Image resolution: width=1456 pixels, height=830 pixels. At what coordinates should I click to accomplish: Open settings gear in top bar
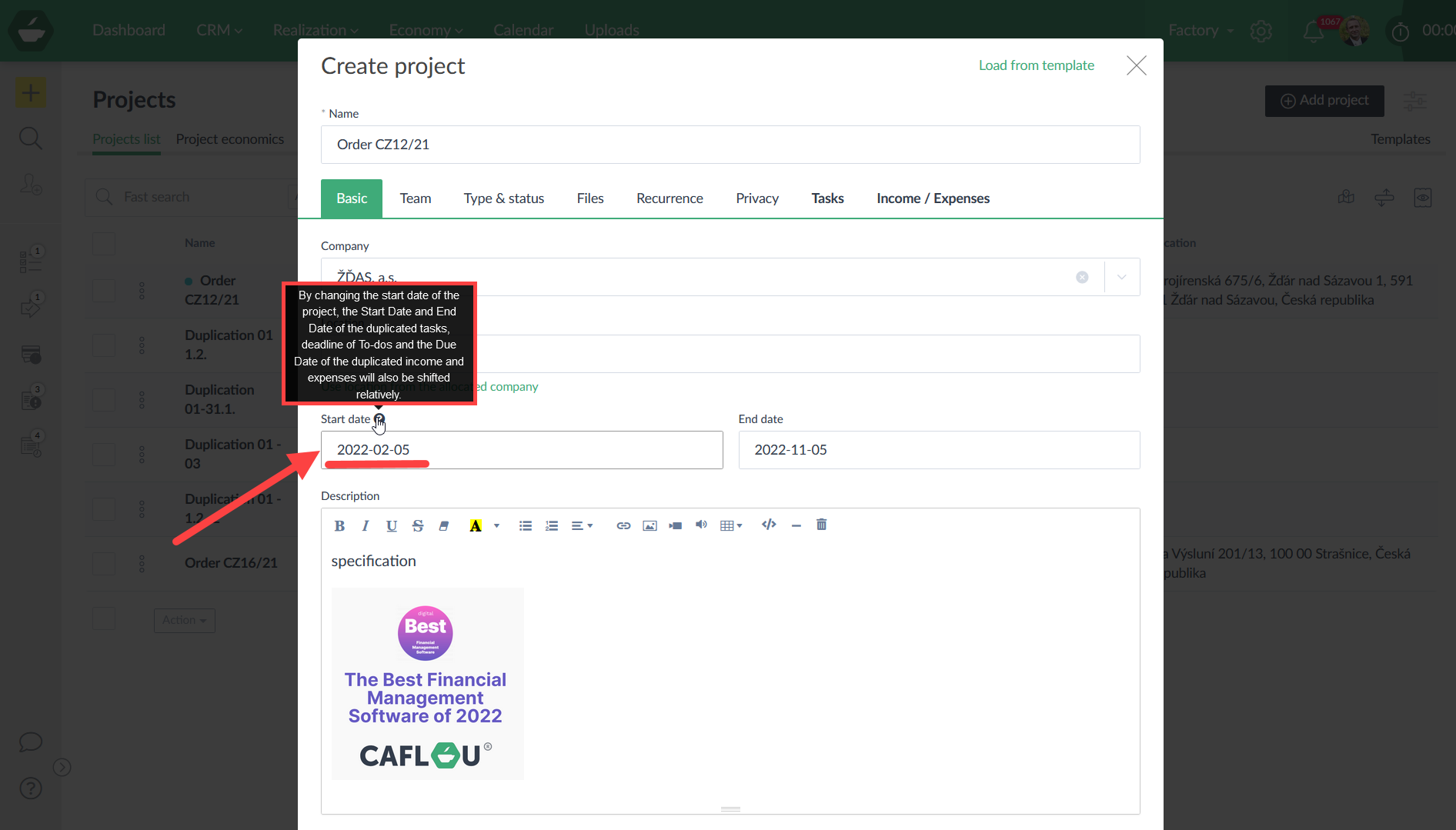tap(1261, 31)
